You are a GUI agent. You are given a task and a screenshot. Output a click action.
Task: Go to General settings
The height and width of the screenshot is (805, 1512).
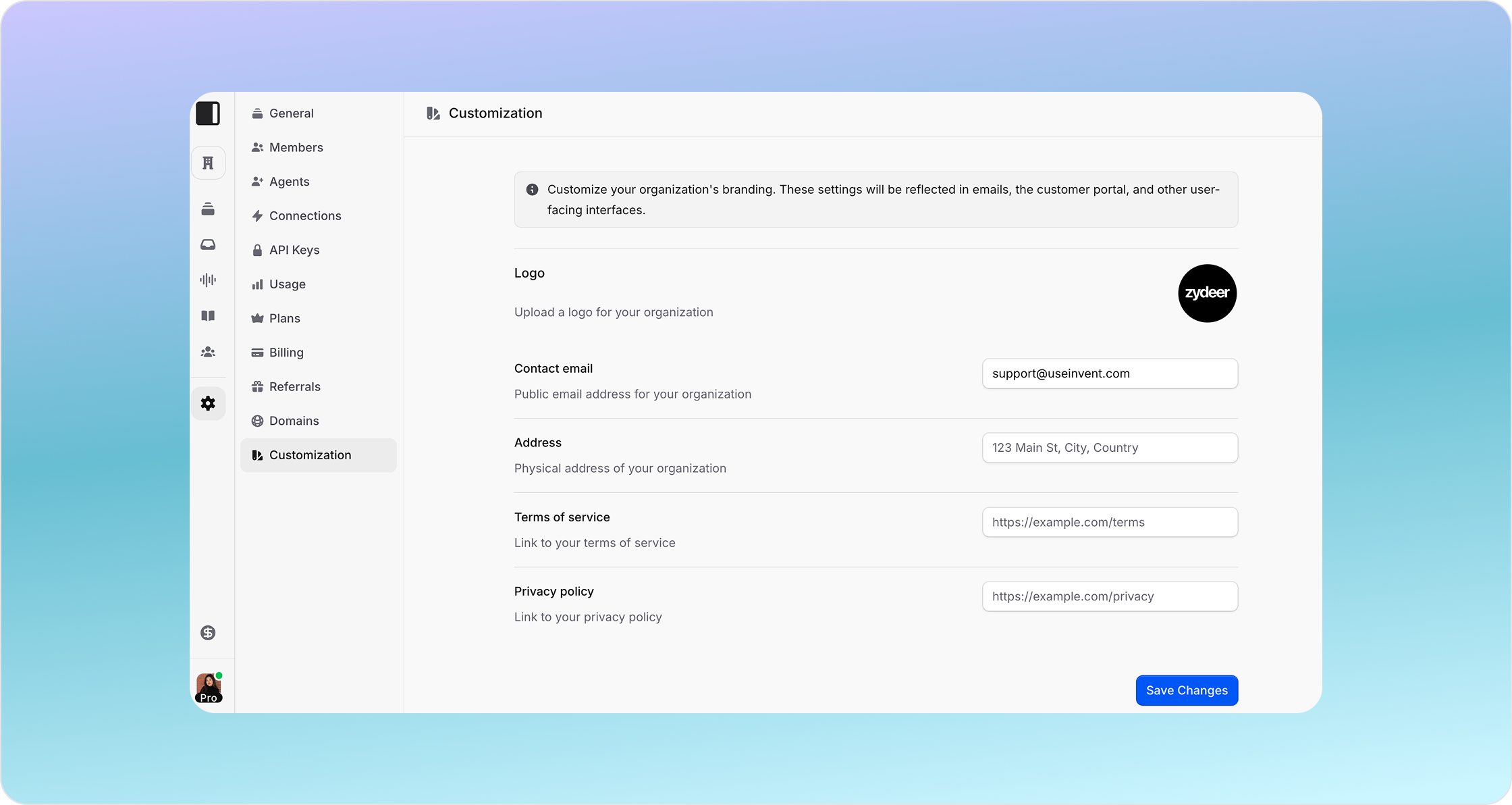(291, 113)
